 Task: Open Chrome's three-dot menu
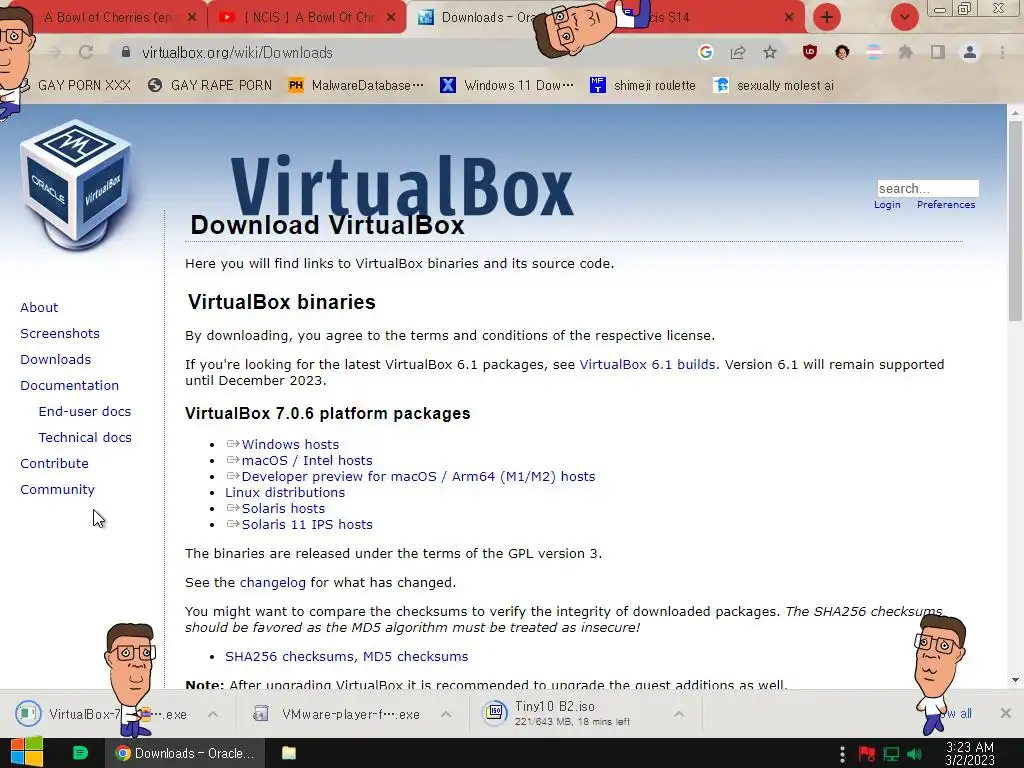(1002, 52)
